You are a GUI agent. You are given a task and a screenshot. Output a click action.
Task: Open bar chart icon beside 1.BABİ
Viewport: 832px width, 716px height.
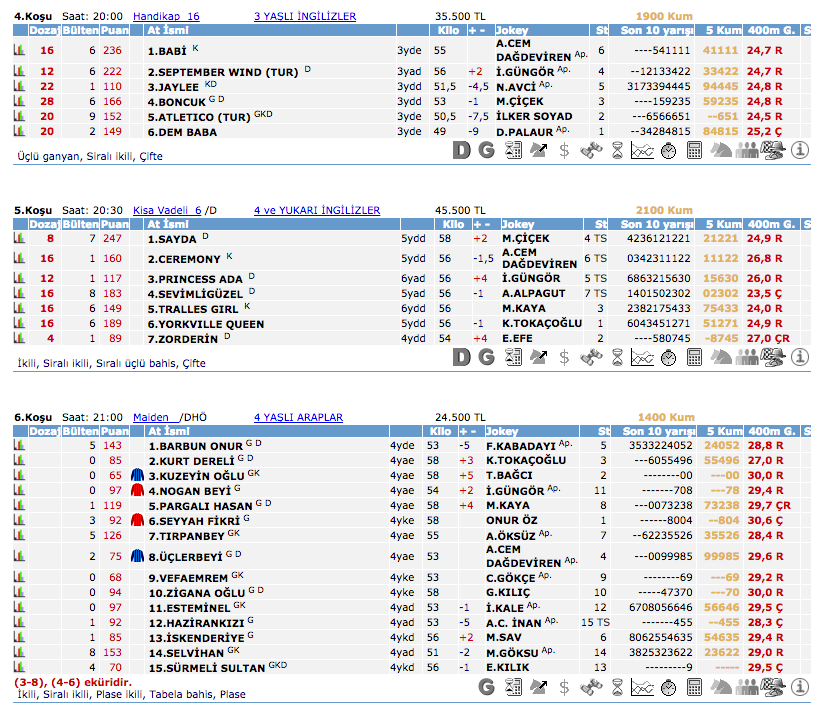(x=19, y=50)
